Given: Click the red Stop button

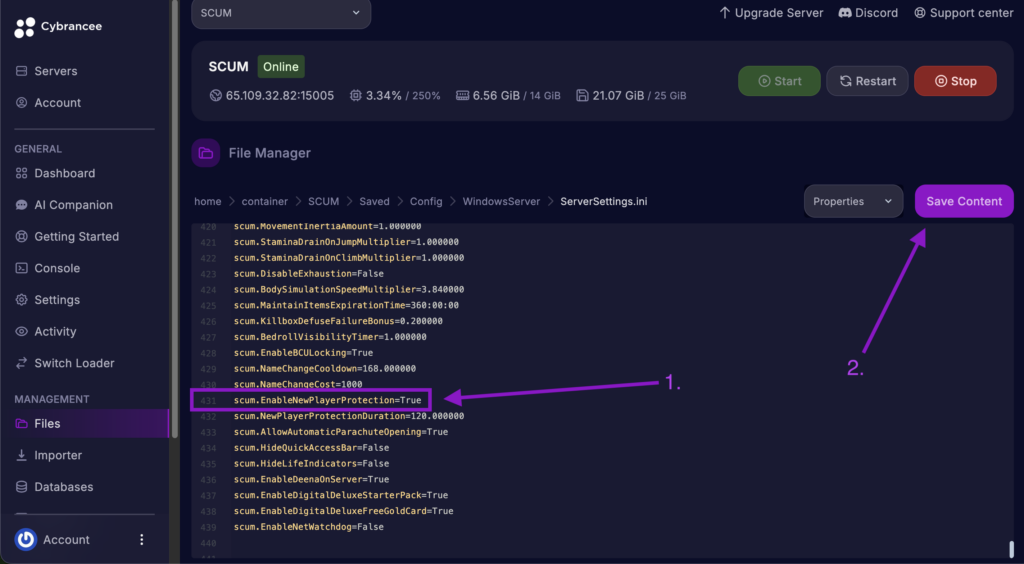Looking at the screenshot, I should point(955,81).
